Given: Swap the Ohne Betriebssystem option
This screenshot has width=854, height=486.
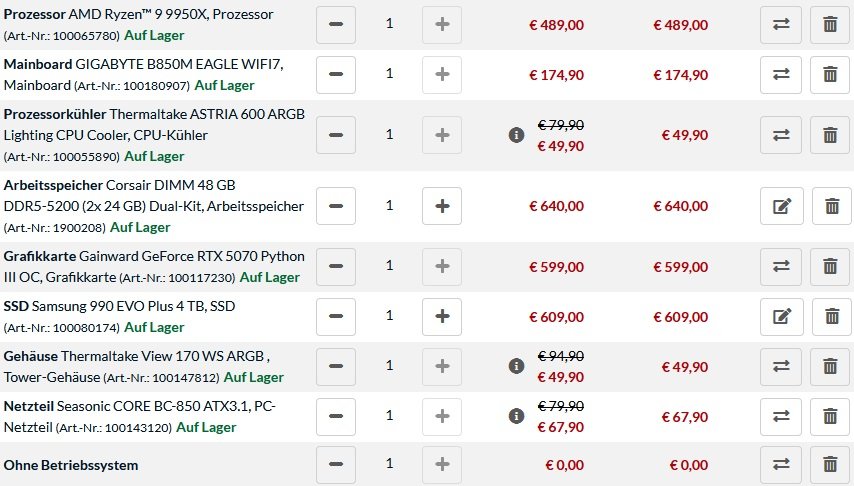Looking at the screenshot, I should pyautogui.click(x=781, y=465).
